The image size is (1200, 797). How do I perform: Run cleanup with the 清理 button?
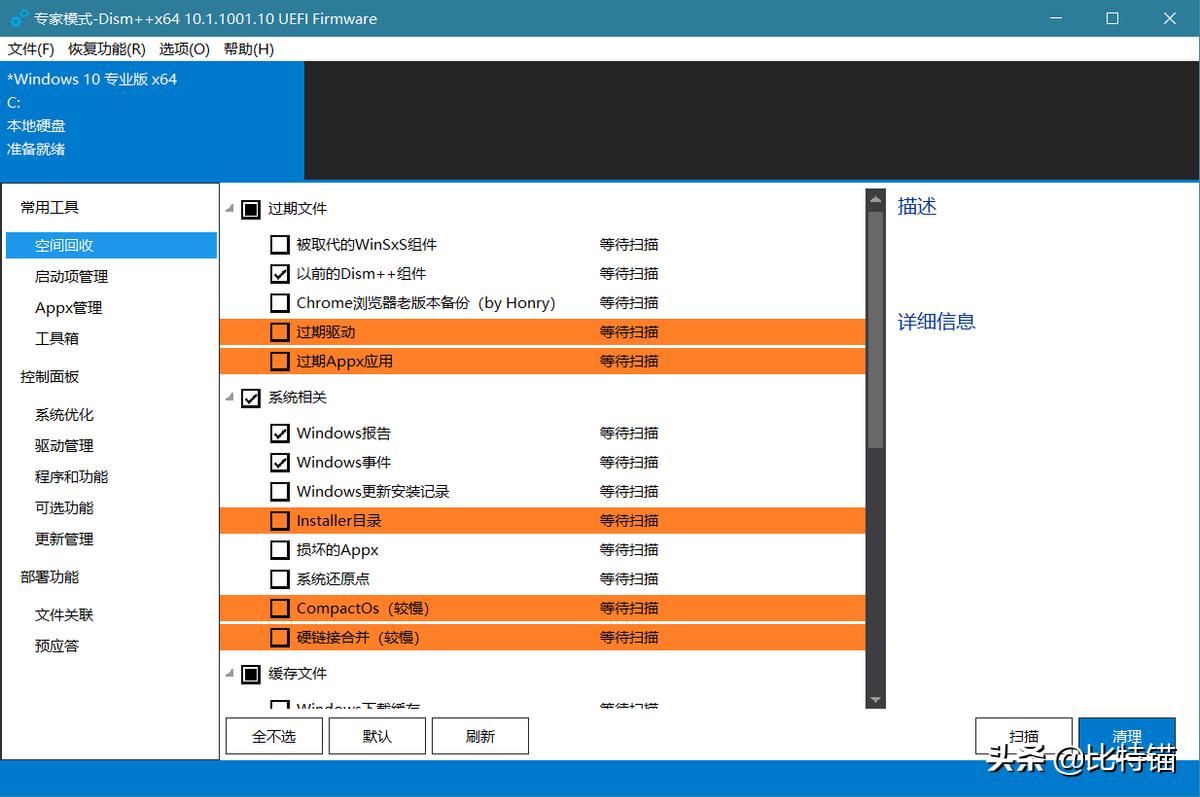(x=1127, y=735)
